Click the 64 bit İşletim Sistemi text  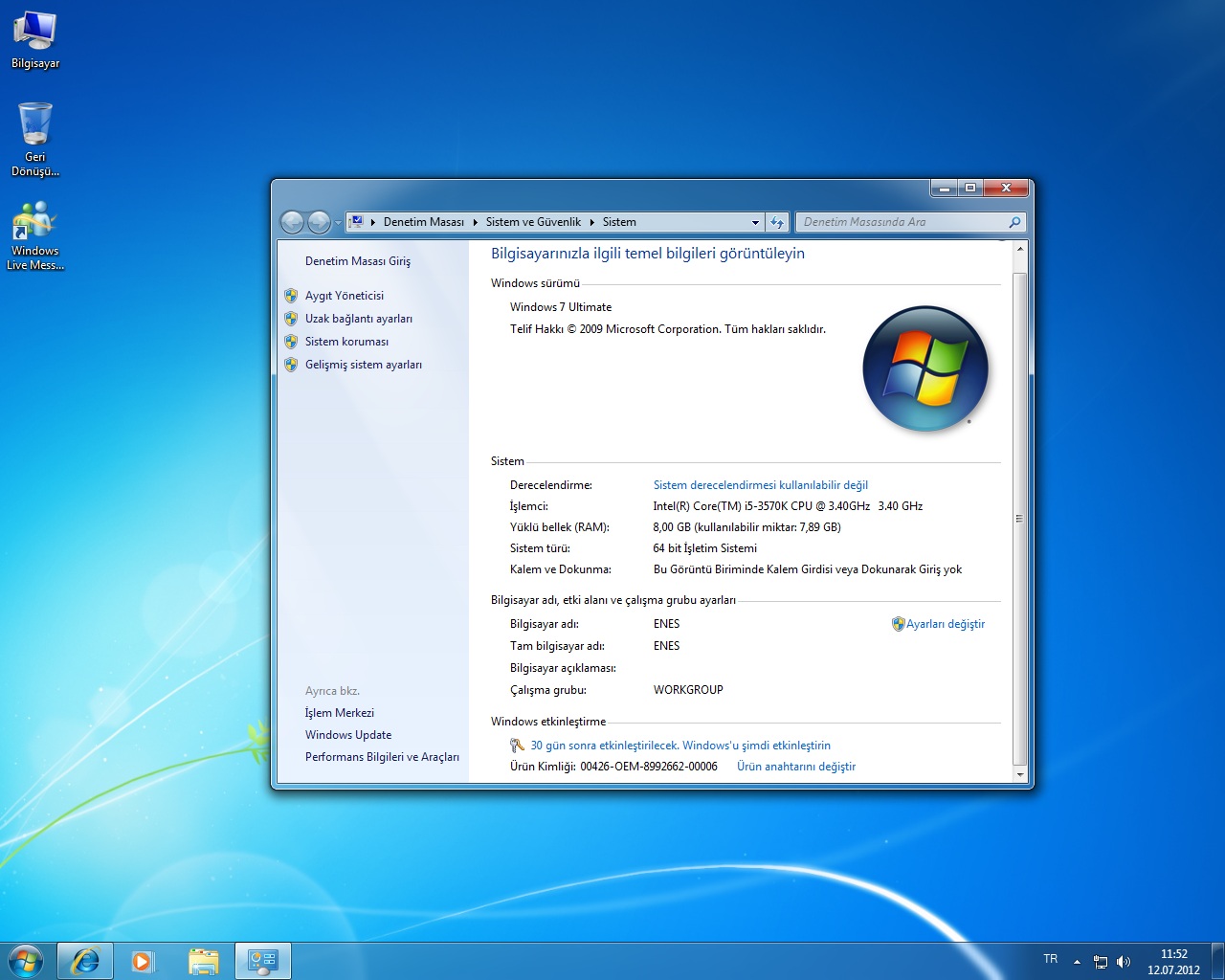click(x=705, y=548)
